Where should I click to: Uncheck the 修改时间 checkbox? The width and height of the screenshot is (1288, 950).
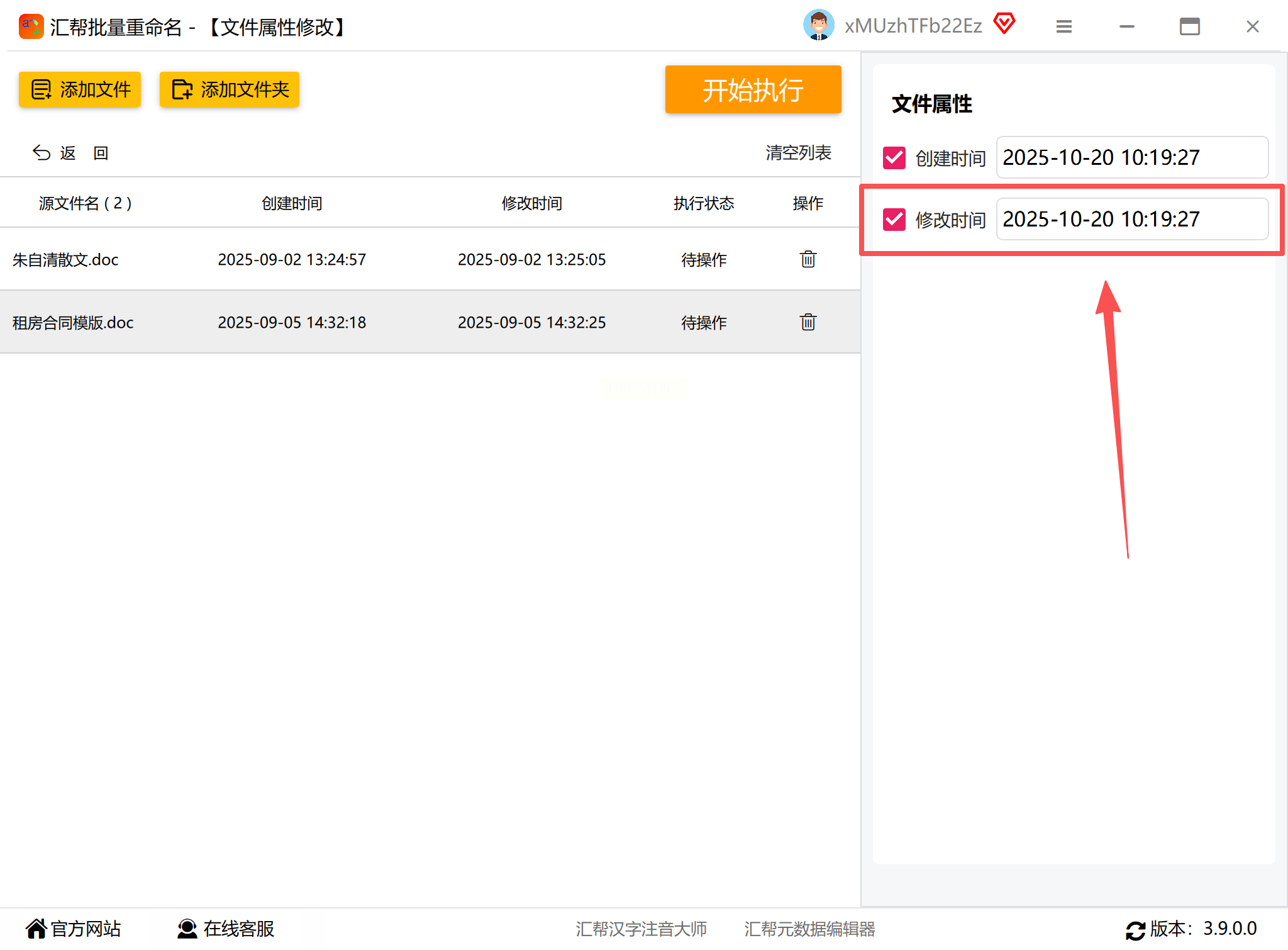[894, 220]
